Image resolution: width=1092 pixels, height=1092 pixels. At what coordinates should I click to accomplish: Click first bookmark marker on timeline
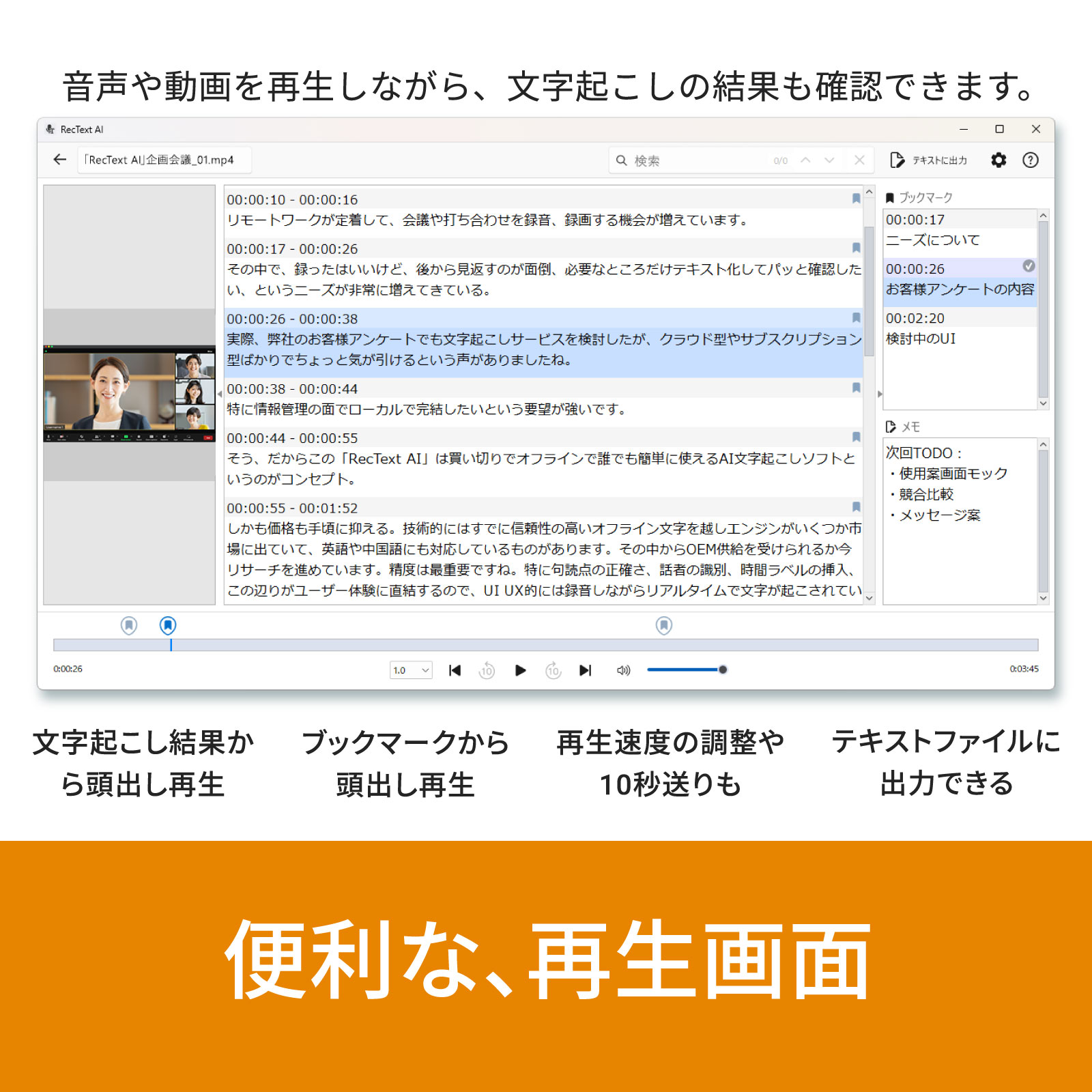tap(129, 625)
